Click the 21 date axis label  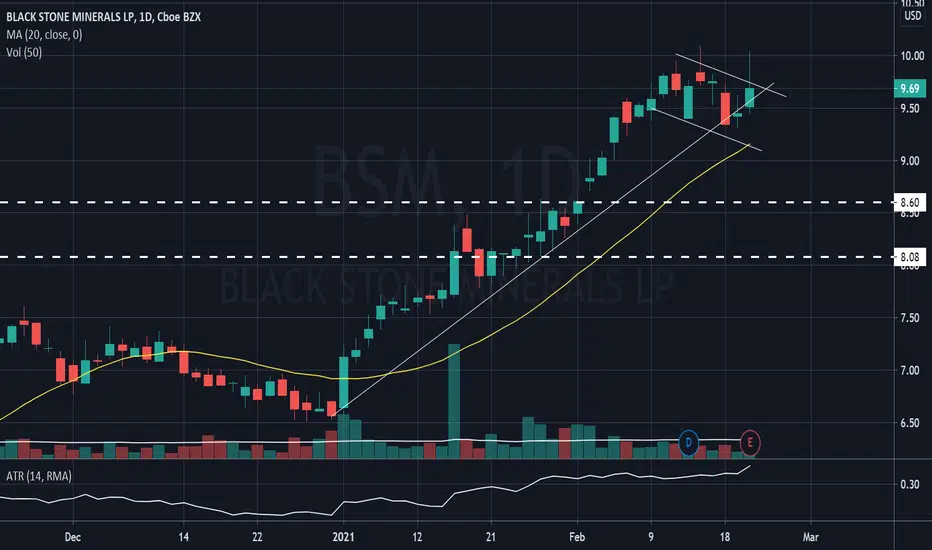point(491,537)
